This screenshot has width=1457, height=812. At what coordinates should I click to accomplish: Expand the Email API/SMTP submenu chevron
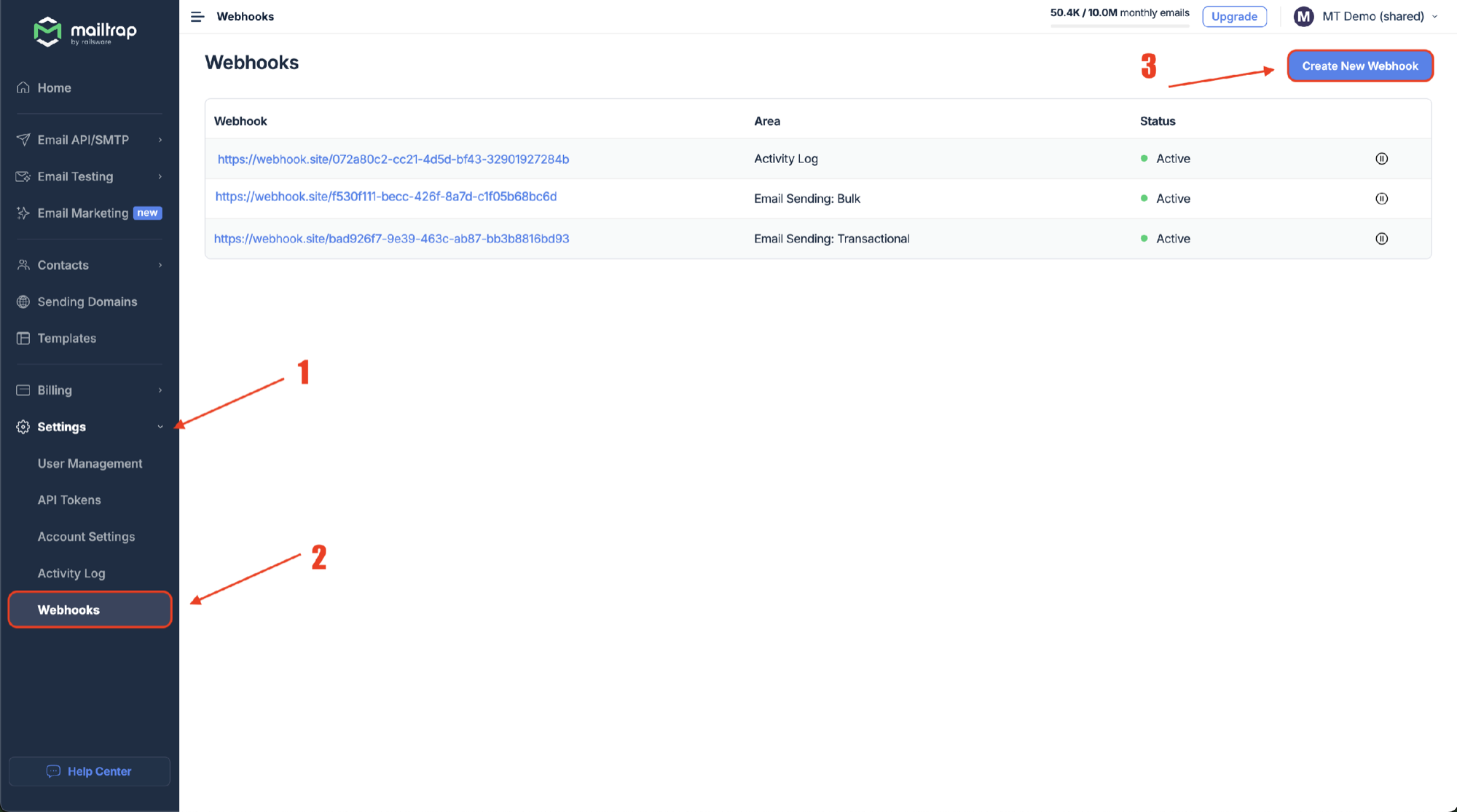pos(160,140)
